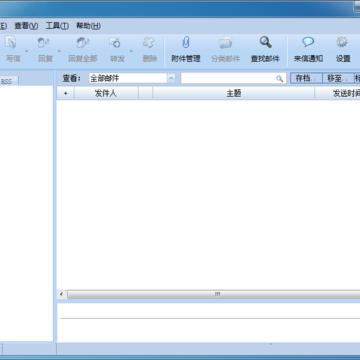Screen dimensions: 360x360
Task: Open the 查看(V) menu
Action: pyautogui.click(x=26, y=26)
